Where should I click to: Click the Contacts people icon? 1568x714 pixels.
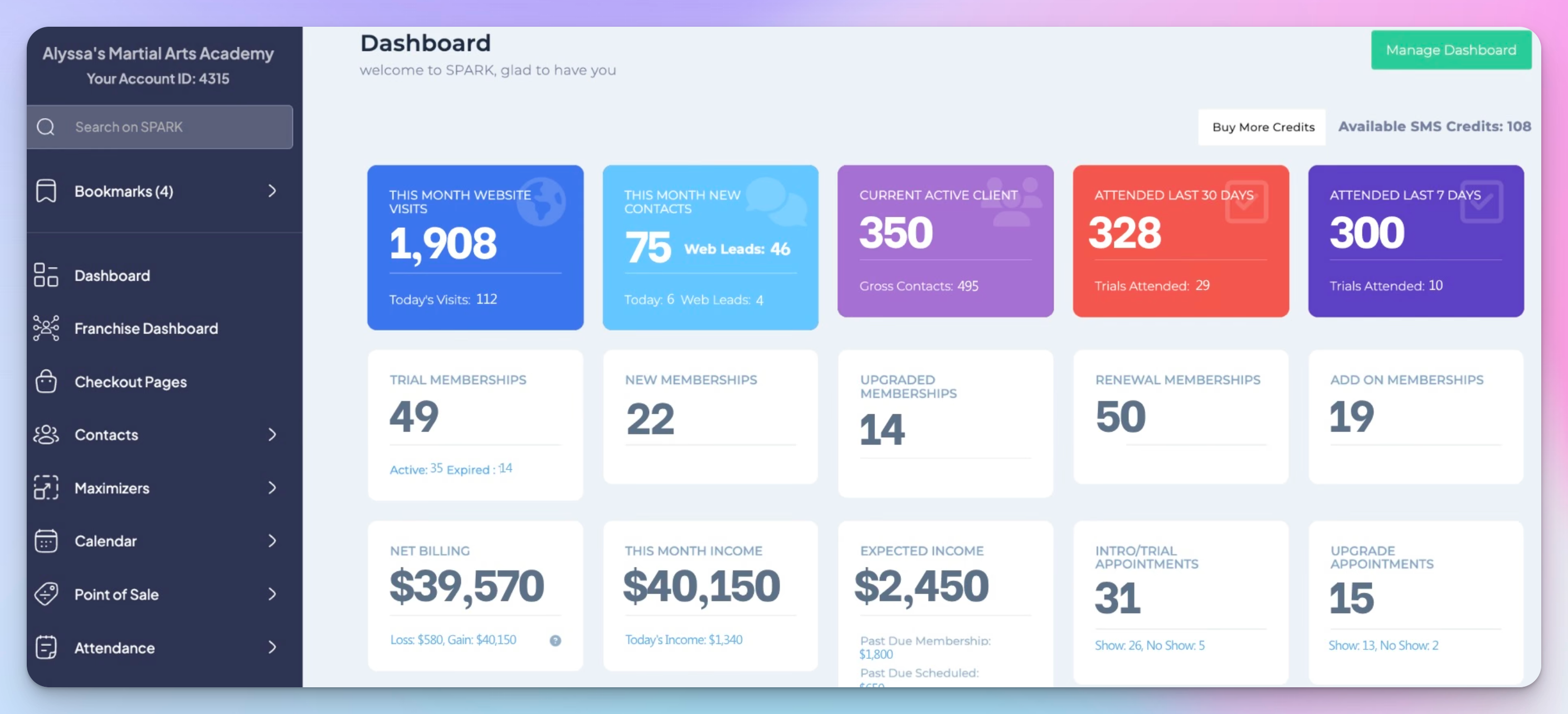pyautogui.click(x=46, y=434)
